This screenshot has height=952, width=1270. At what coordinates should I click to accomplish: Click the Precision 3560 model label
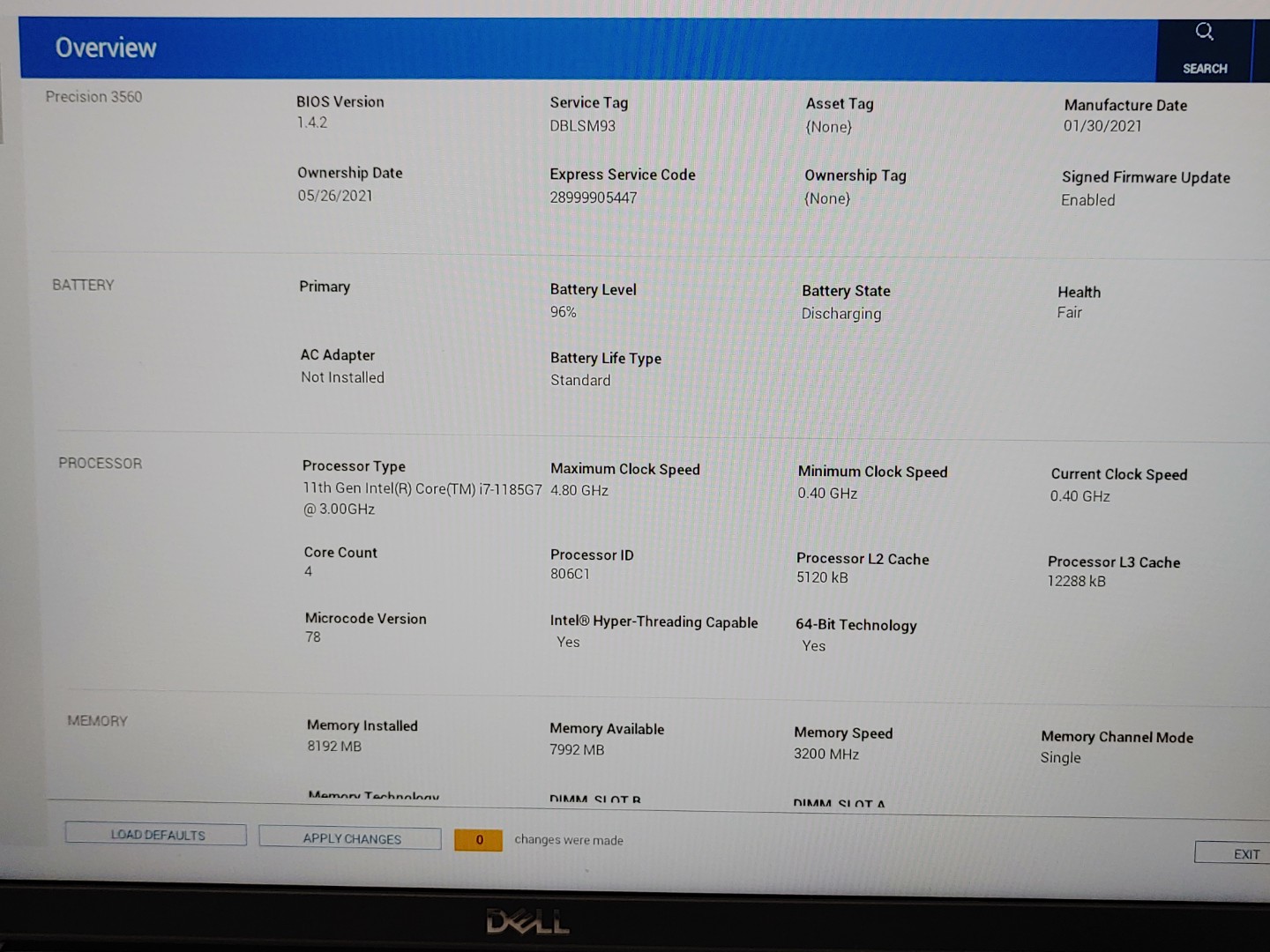(93, 97)
